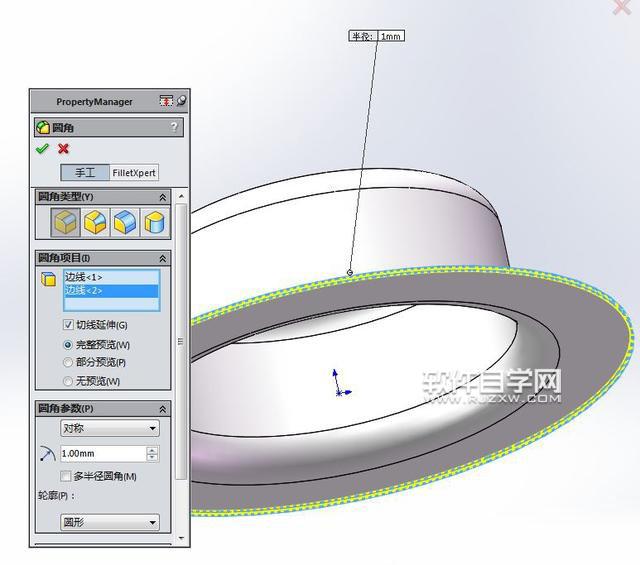Viewport: 640px width, 565px height.
Task: Select 边线<2> in the edge list
Action: [111, 291]
